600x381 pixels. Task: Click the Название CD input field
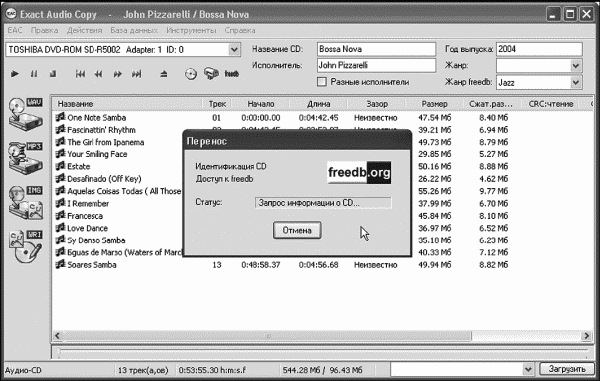(x=376, y=49)
